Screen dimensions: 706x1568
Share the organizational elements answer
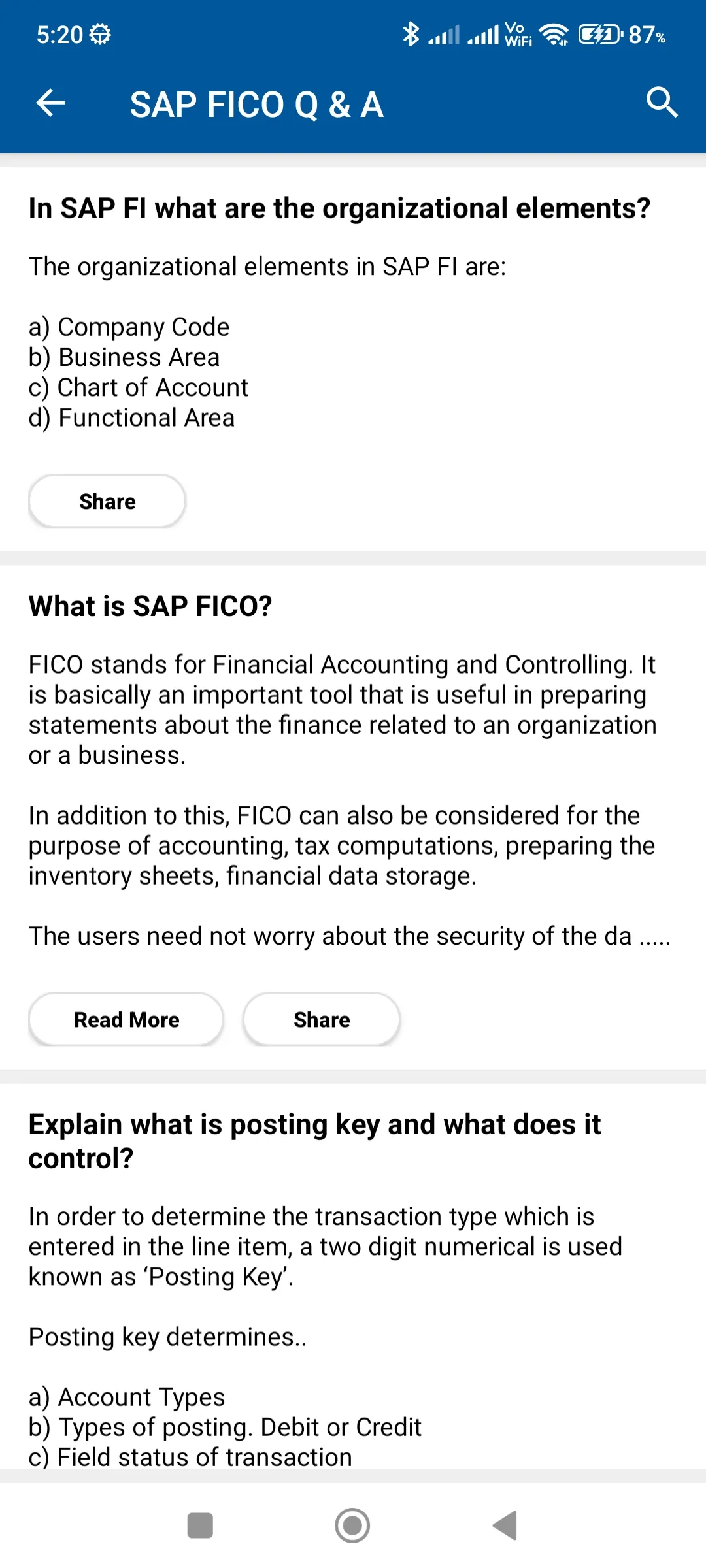107,501
